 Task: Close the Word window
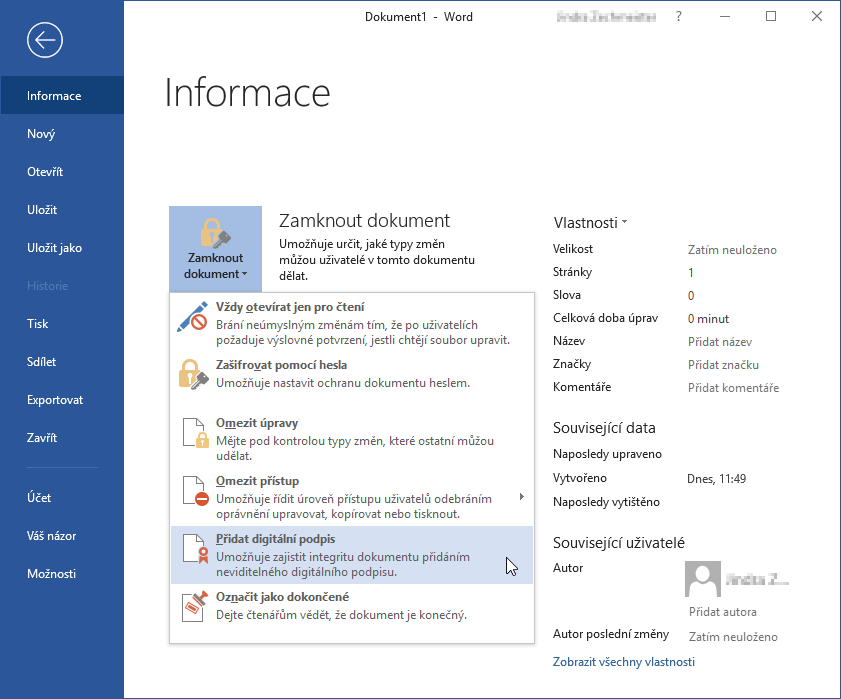click(817, 17)
